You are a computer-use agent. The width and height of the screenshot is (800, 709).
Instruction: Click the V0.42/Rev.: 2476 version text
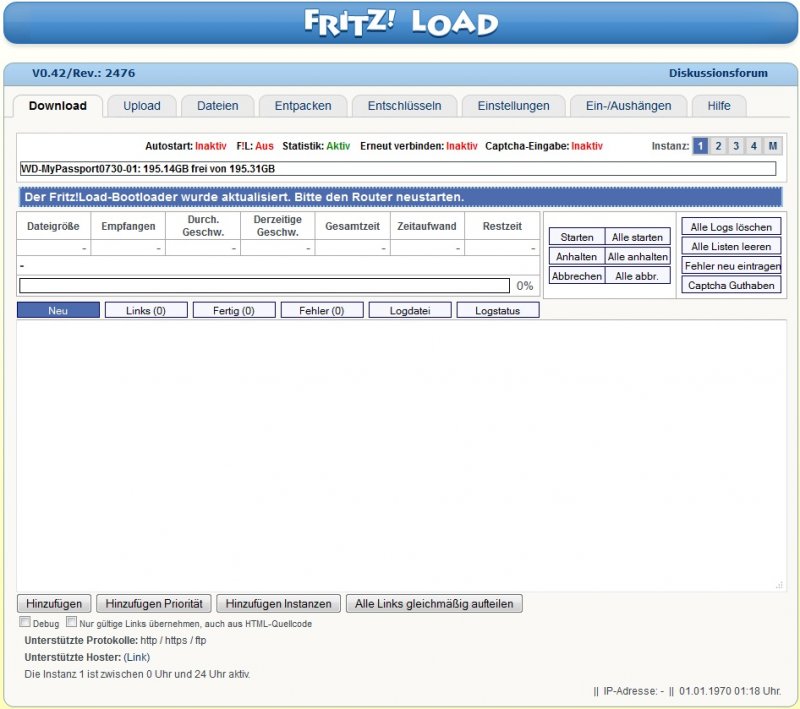84,73
